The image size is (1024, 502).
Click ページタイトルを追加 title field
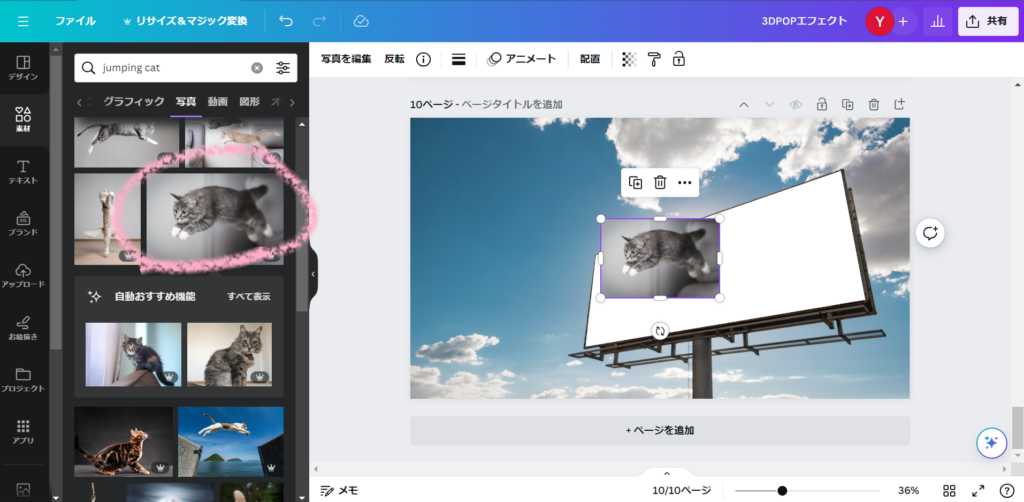[512, 104]
